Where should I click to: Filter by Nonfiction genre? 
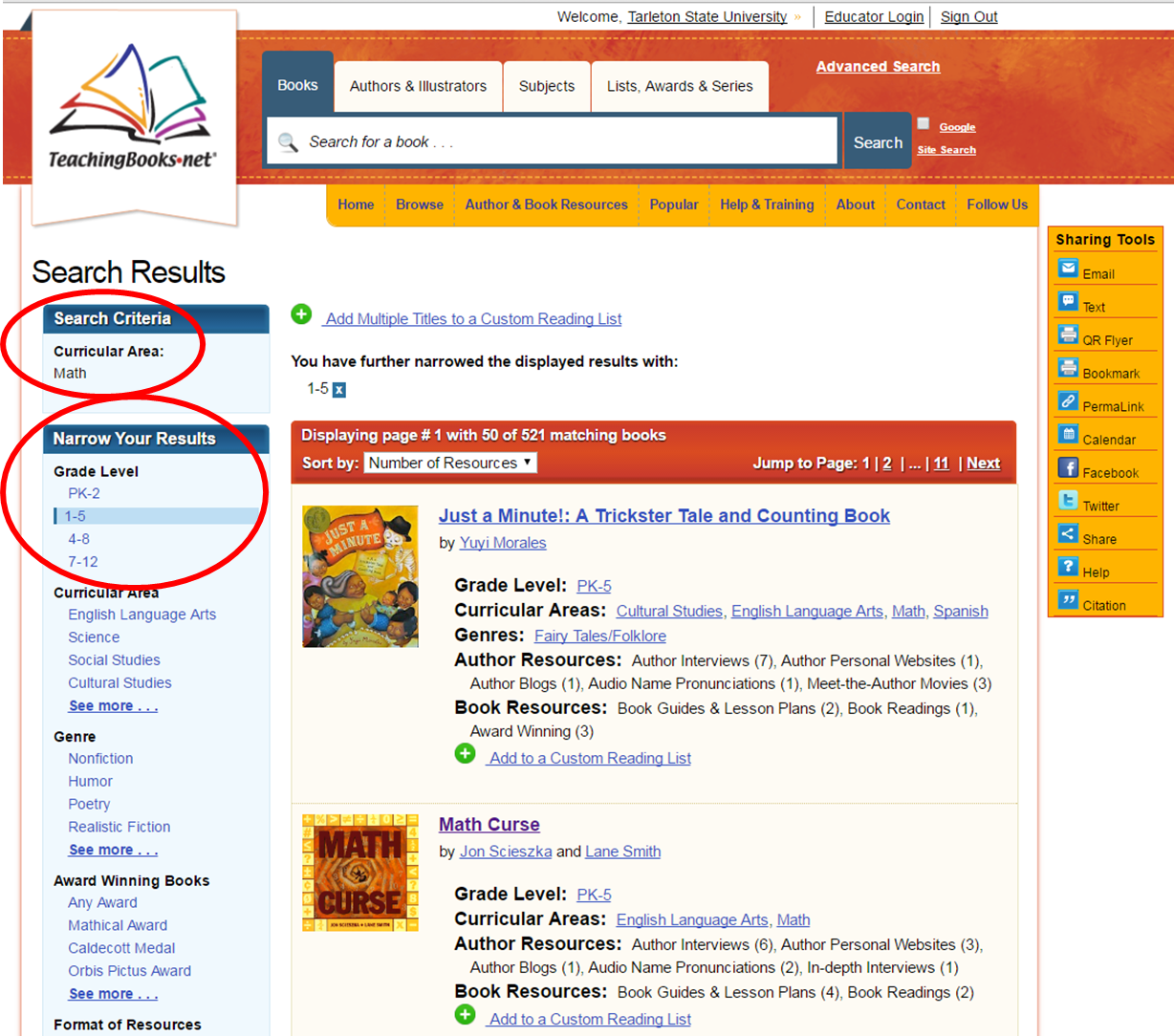[100, 759]
